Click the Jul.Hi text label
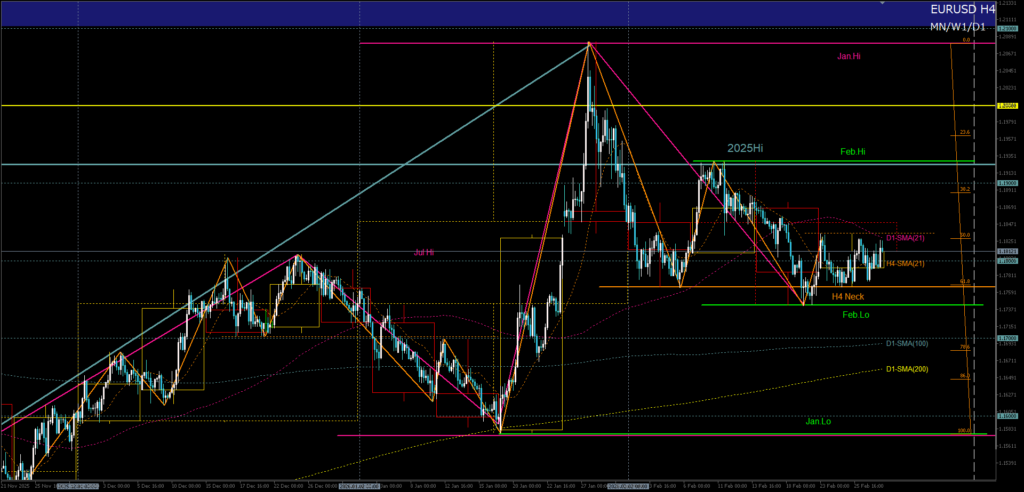 point(424,252)
